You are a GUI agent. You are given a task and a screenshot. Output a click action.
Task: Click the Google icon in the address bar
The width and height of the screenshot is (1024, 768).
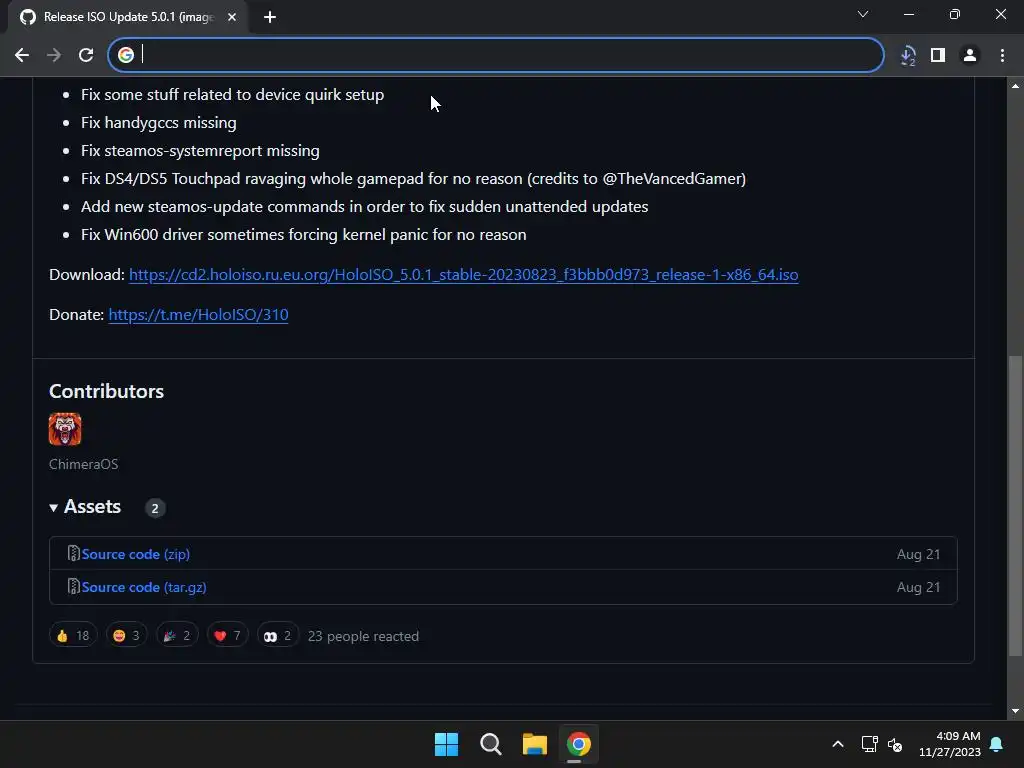(125, 55)
